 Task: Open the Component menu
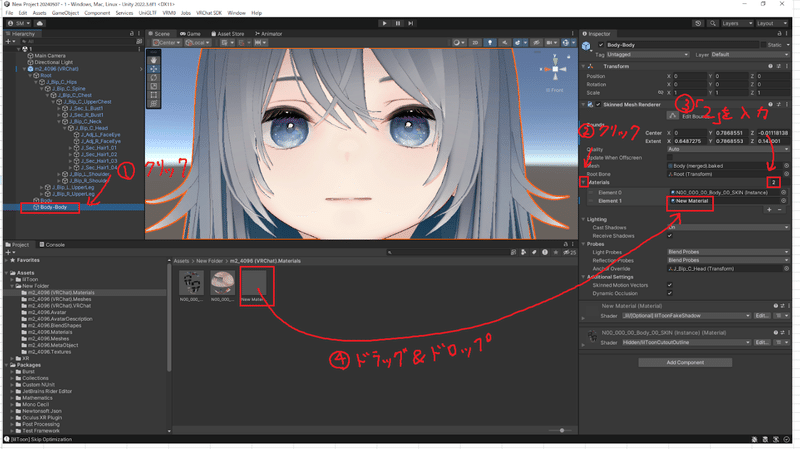[97, 13]
